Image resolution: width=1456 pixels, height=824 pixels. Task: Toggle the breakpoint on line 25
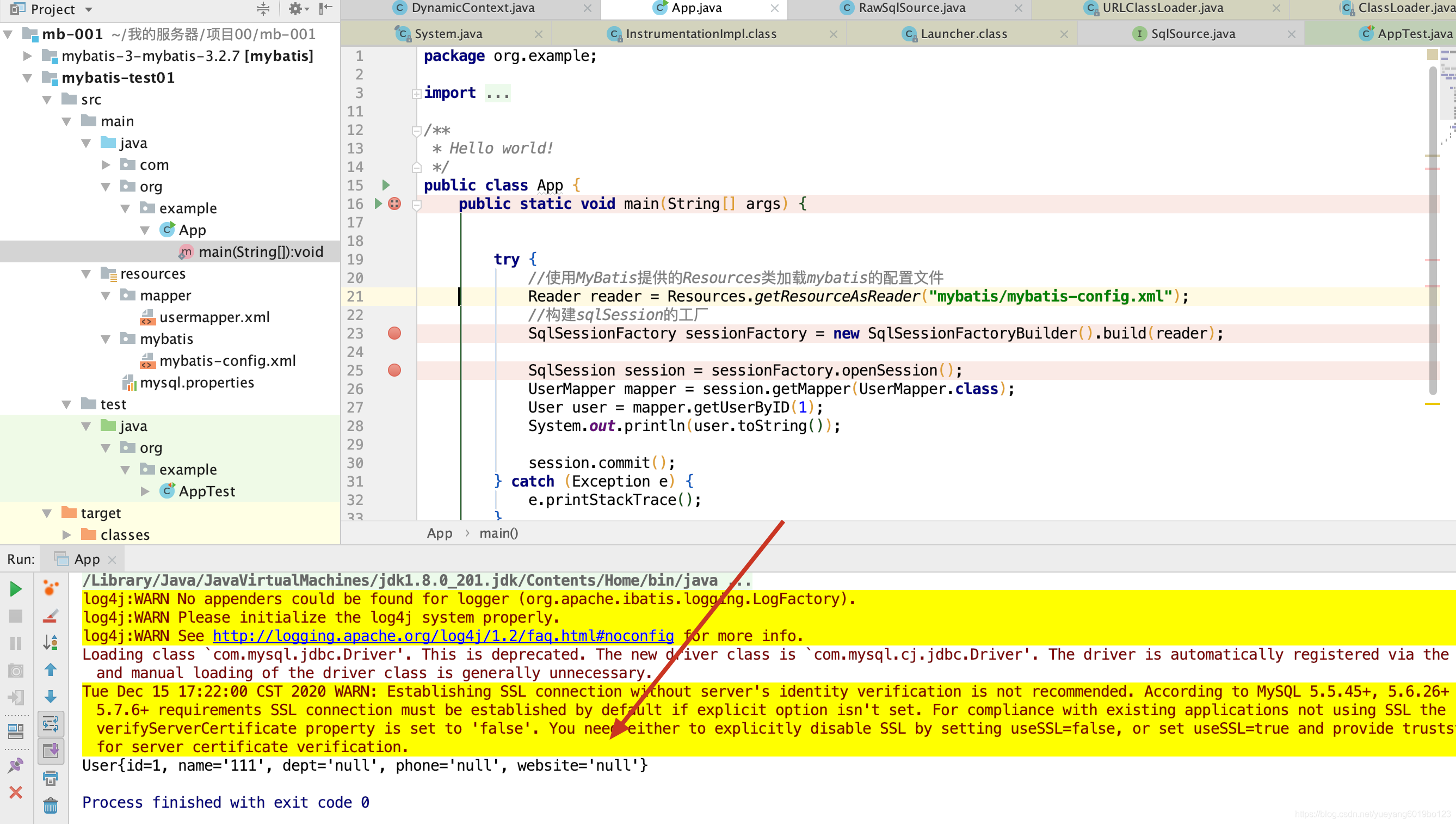394,370
